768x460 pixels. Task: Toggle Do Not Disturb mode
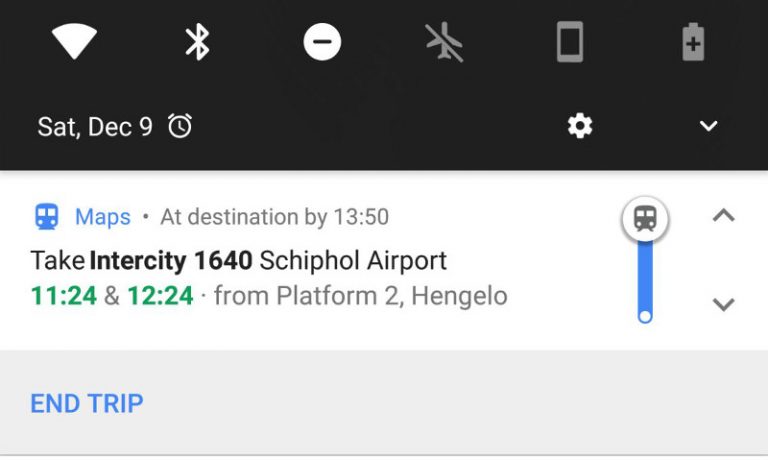coord(322,42)
